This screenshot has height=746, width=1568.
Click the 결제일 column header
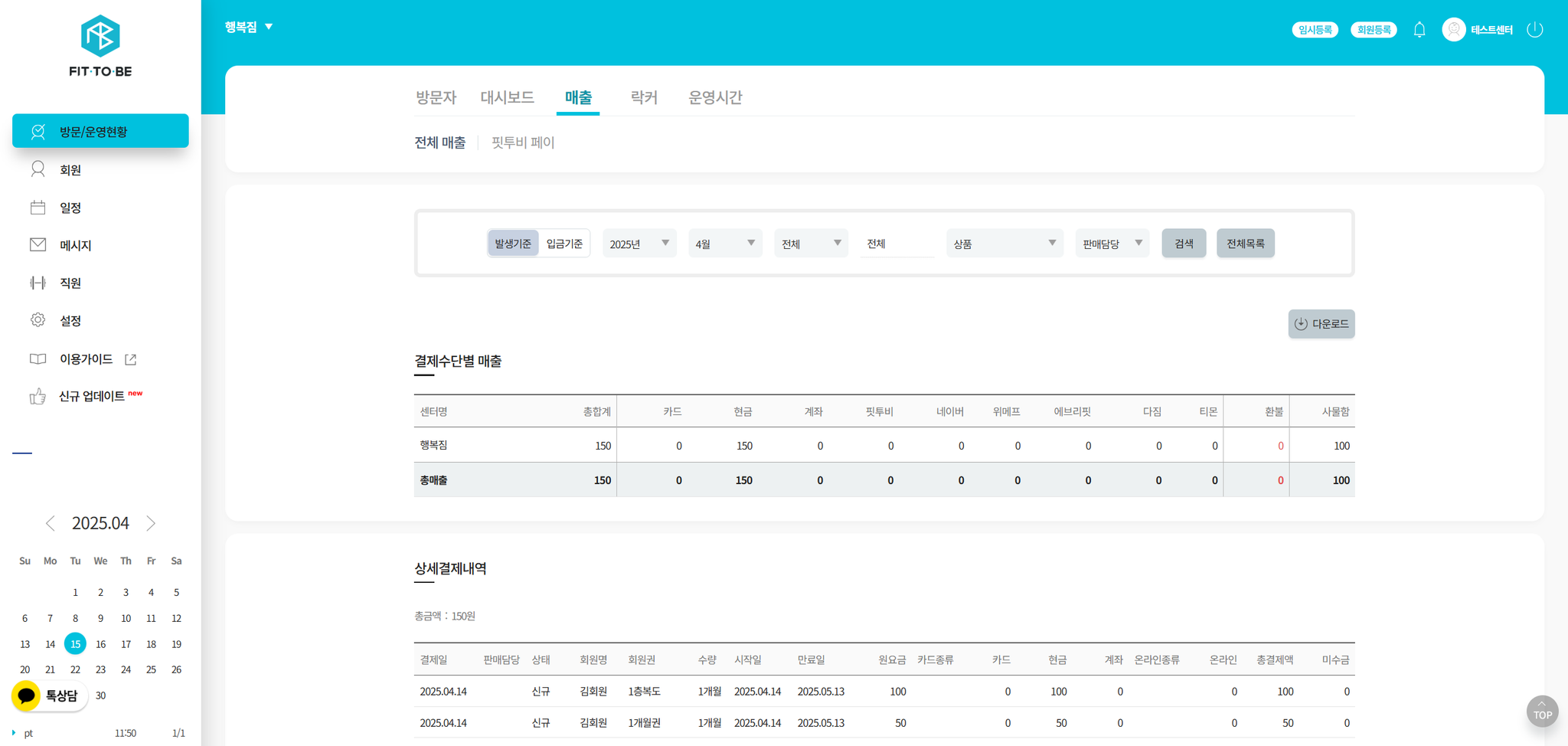[x=433, y=659]
